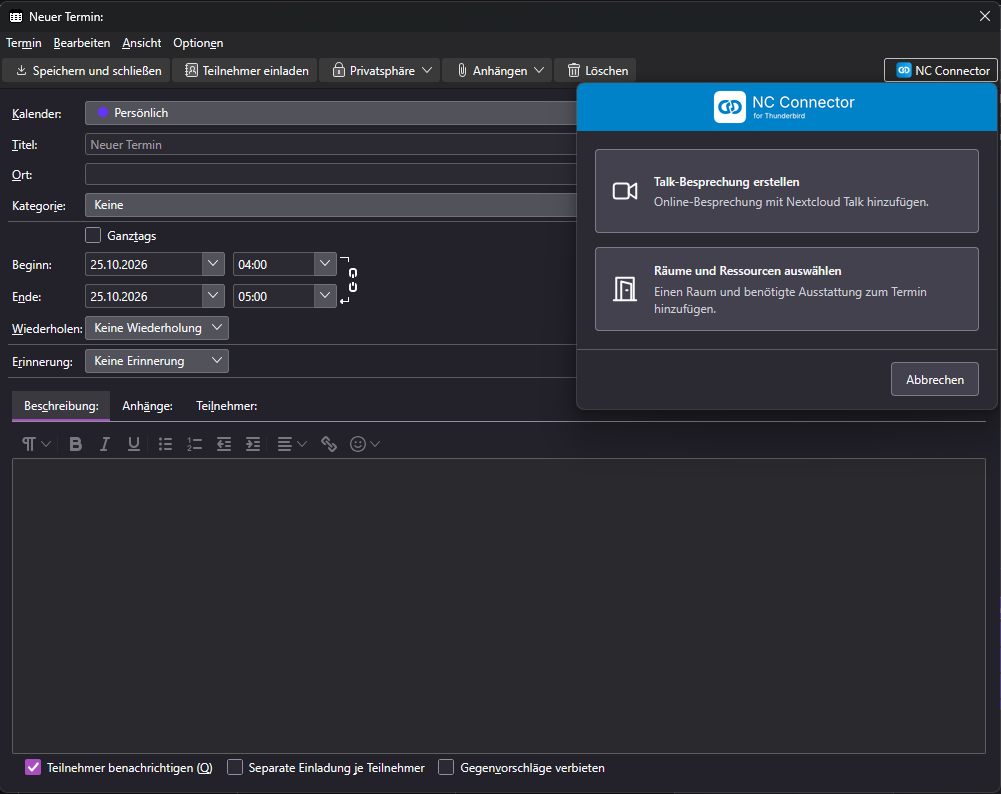This screenshot has width=1001, height=794.
Task: Open the Beginn time dropdown at 04:00
Action: tap(325, 264)
